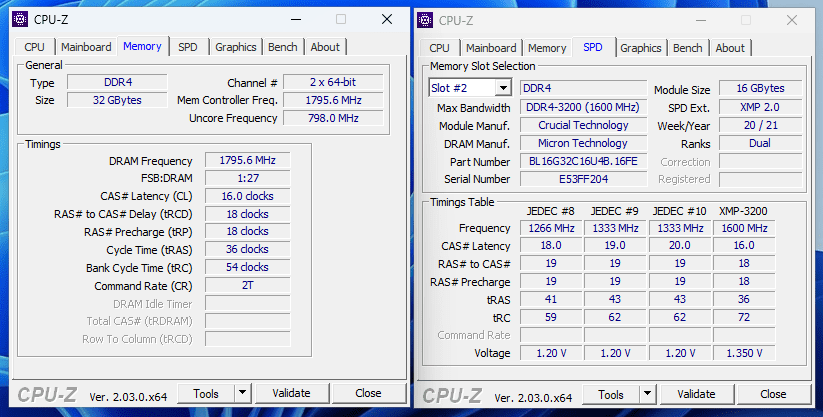Open Graphics tab in left CPU-Z window
Image resolution: width=823 pixels, height=417 pixels.
236,47
